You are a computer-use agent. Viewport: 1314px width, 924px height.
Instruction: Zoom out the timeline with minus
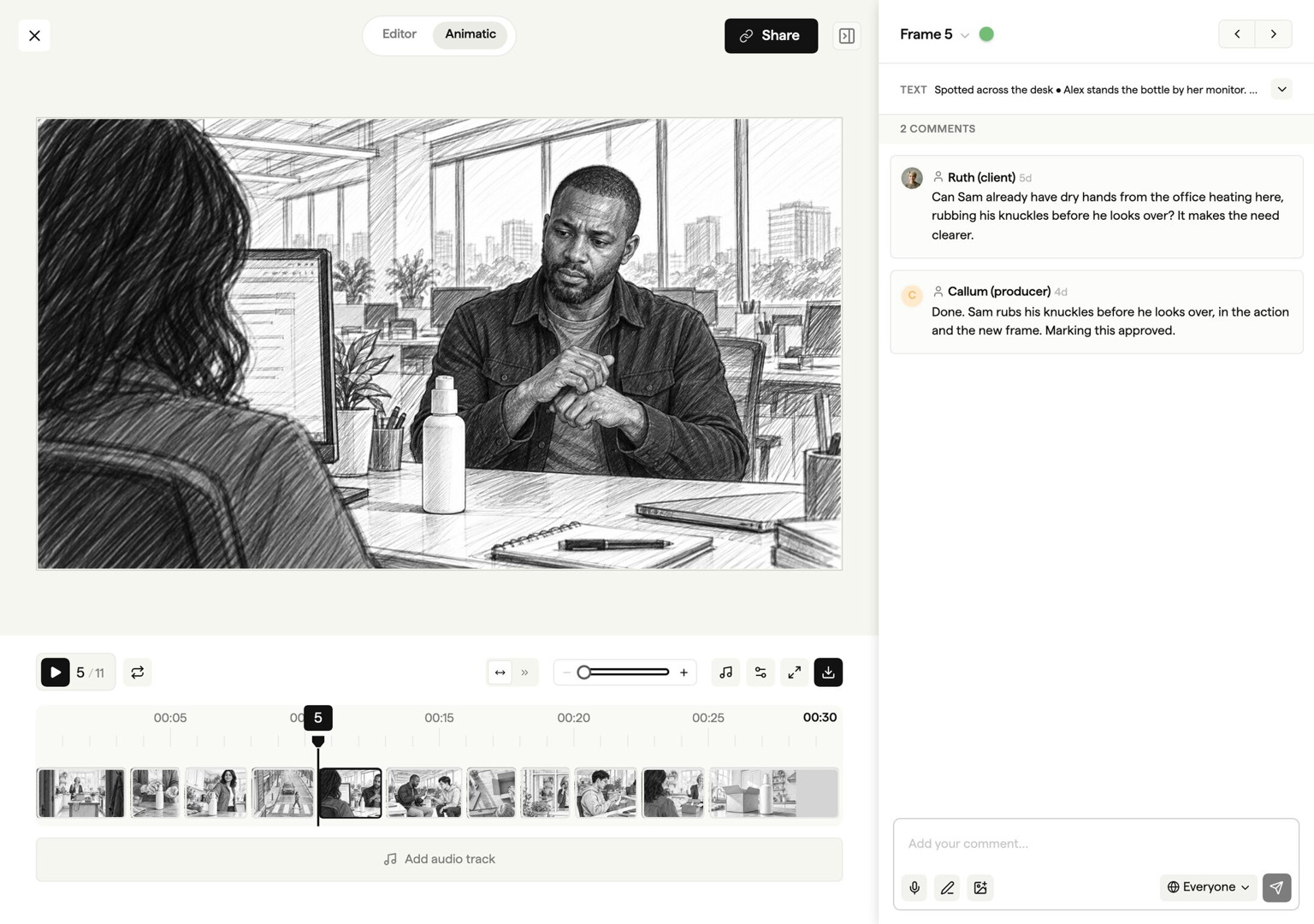[566, 672]
